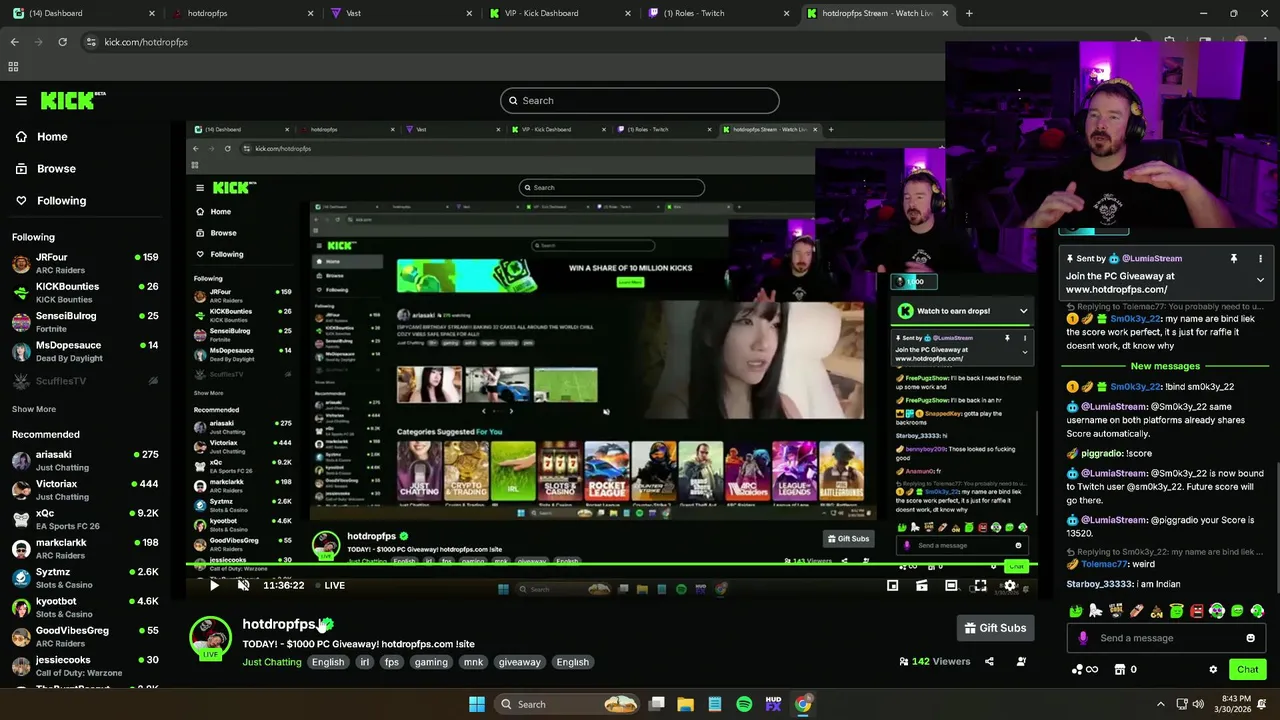Click username Tolemac77 in chat
Screen dimensions: 1280x720
point(1104,565)
